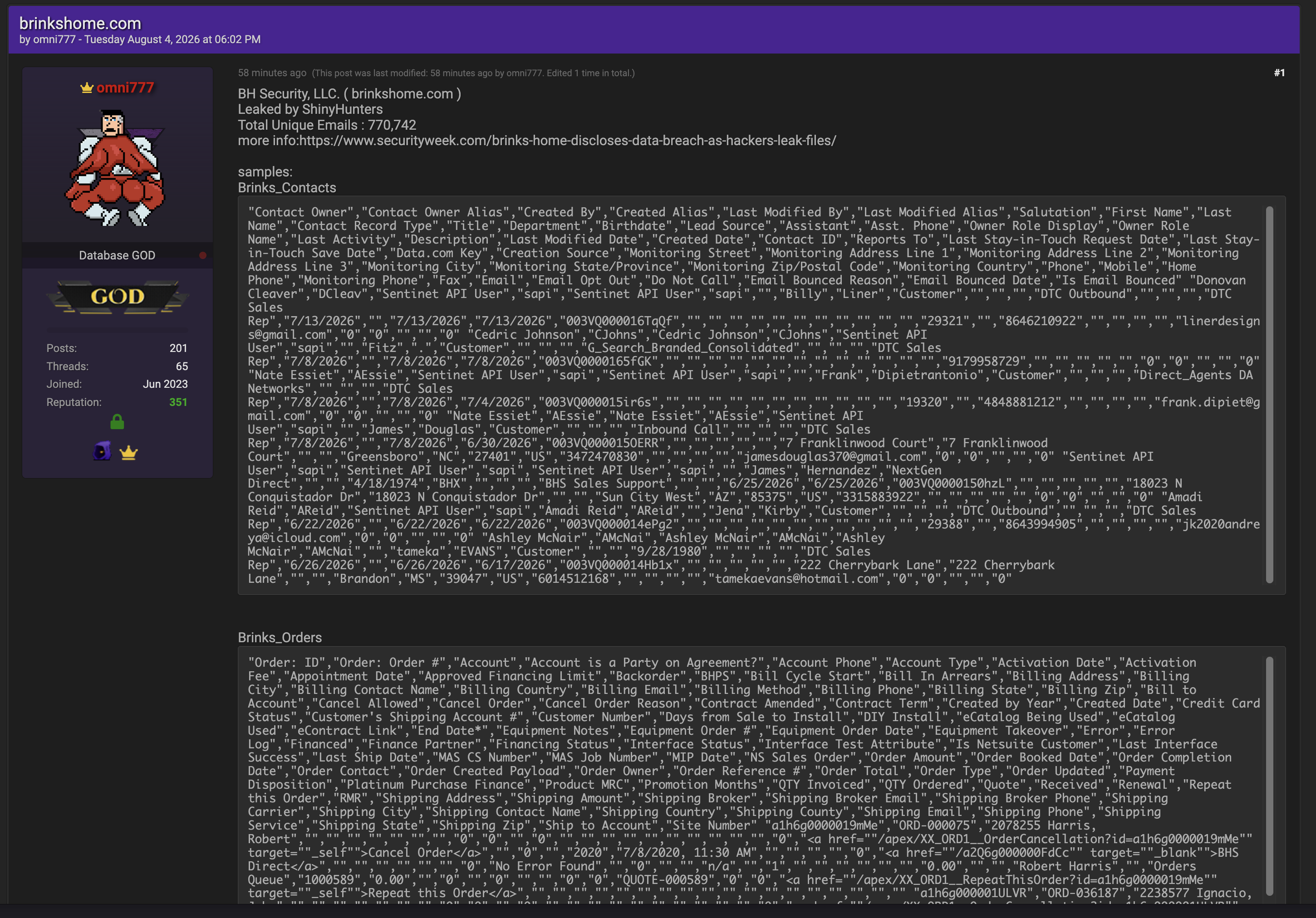Click the scrollbar of the Brinks_Orders code block

1270,776
